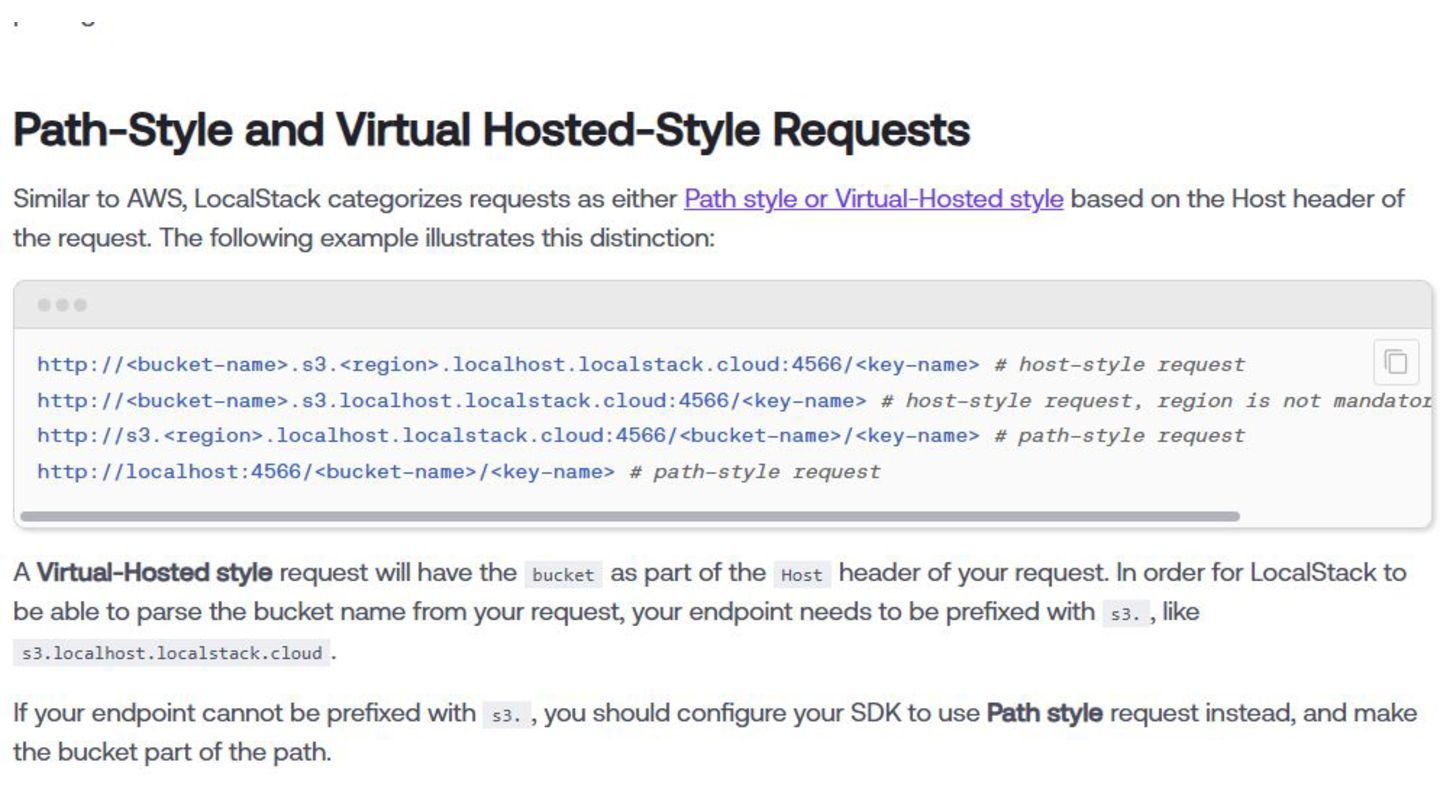
Task: Click the bold 'Path style' text
Action: [x=1045, y=713]
